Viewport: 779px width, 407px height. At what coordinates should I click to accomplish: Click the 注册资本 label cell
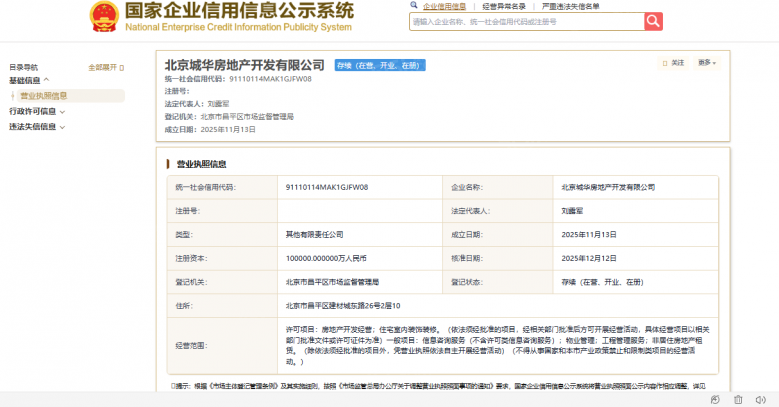click(222, 258)
